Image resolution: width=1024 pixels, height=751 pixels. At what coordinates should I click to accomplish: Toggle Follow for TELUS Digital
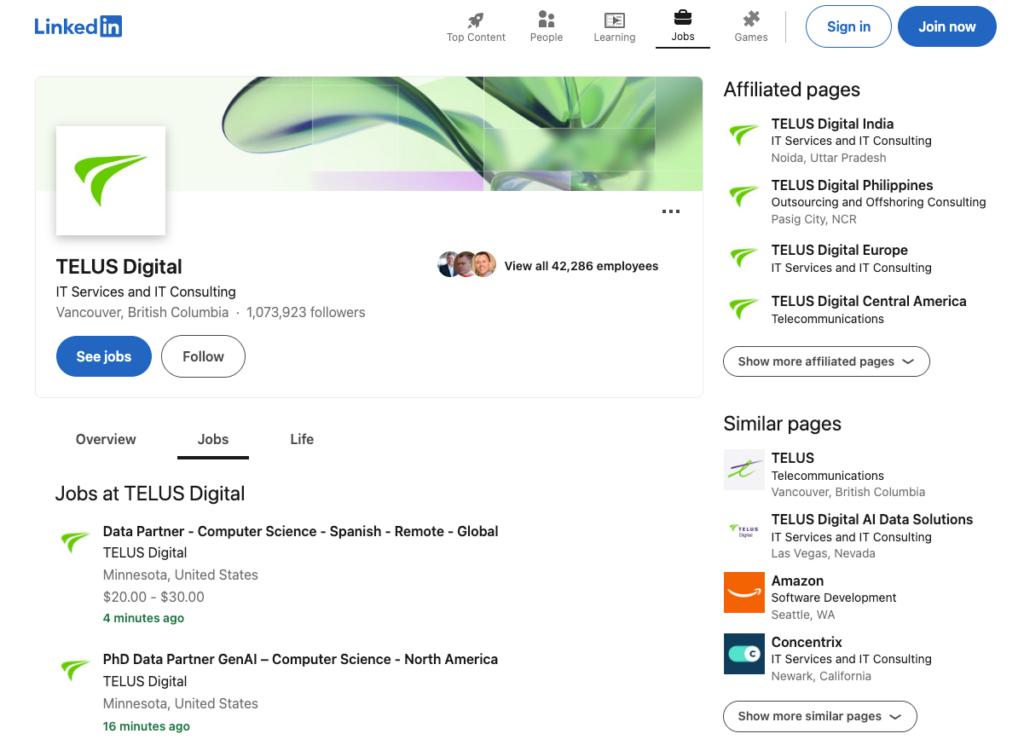click(x=203, y=356)
